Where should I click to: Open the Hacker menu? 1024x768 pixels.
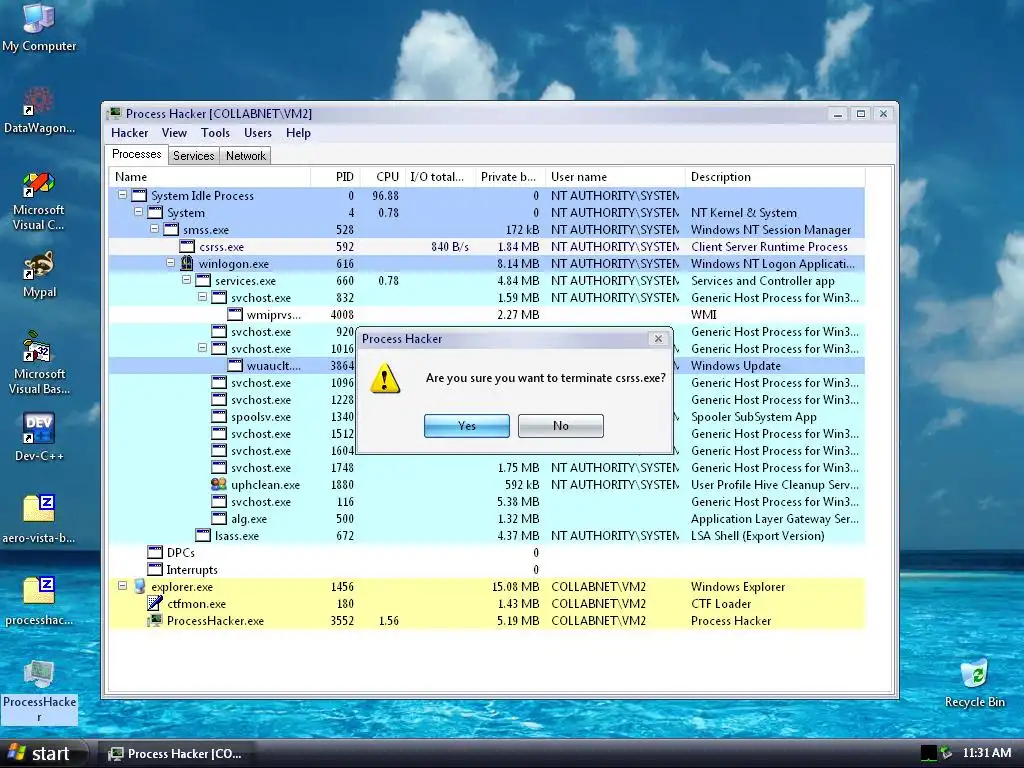[x=129, y=133]
